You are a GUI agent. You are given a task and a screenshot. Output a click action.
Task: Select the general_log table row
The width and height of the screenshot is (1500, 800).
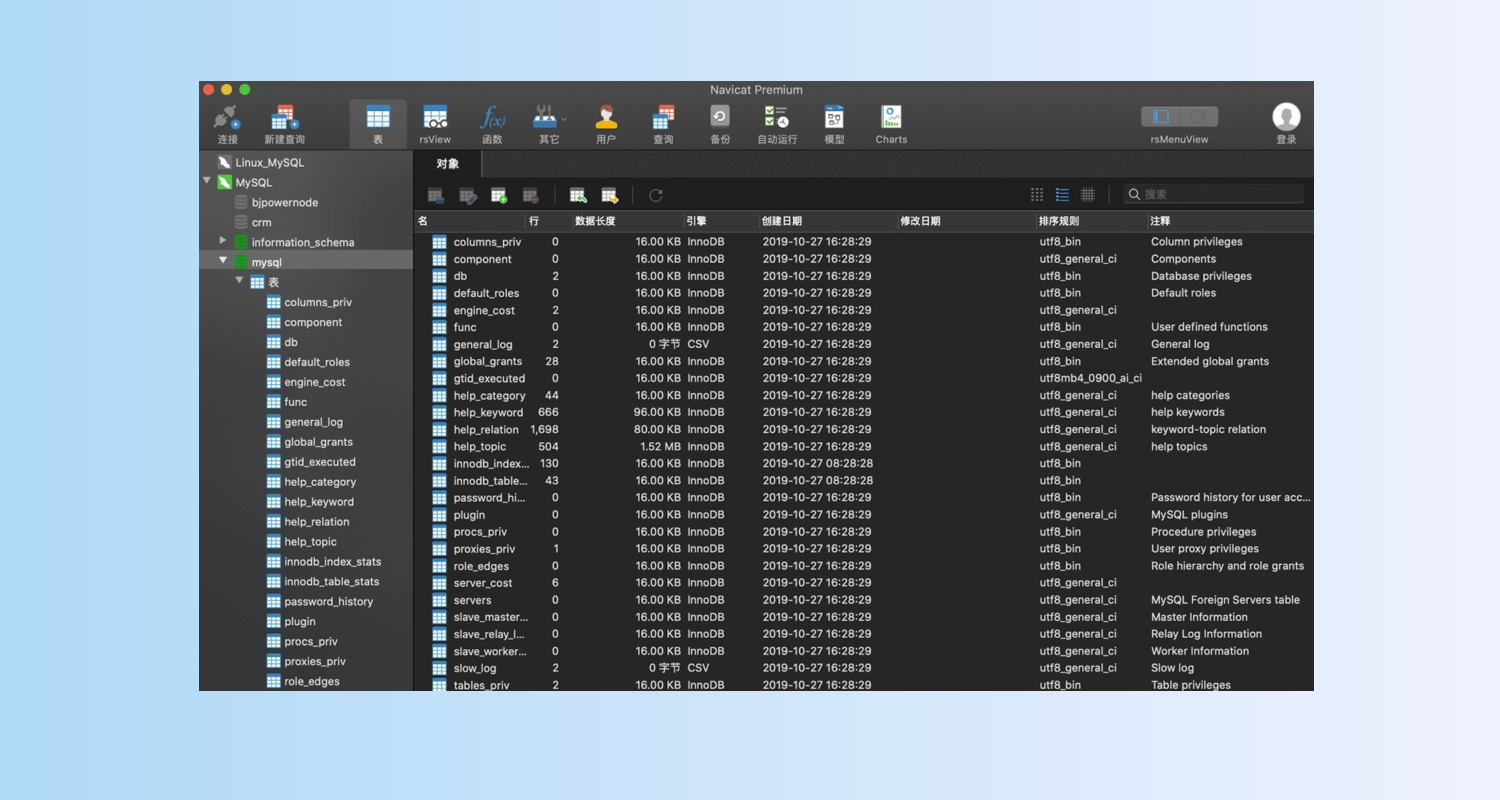point(864,344)
